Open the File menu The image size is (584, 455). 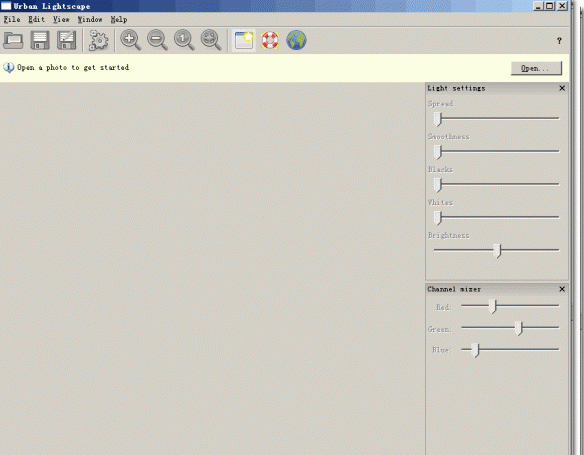coord(12,19)
